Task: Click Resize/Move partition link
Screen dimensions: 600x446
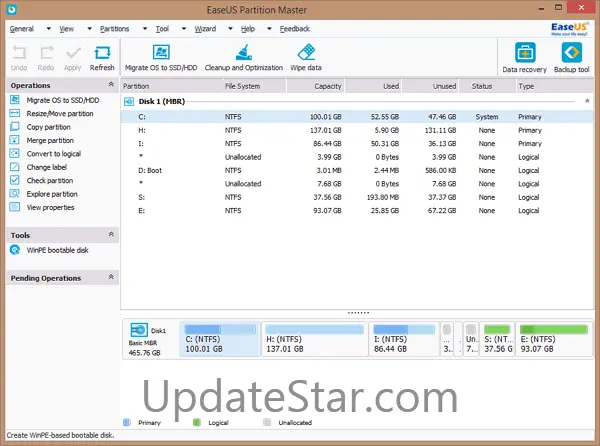Action: pyautogui.click(x=60, y=114)
